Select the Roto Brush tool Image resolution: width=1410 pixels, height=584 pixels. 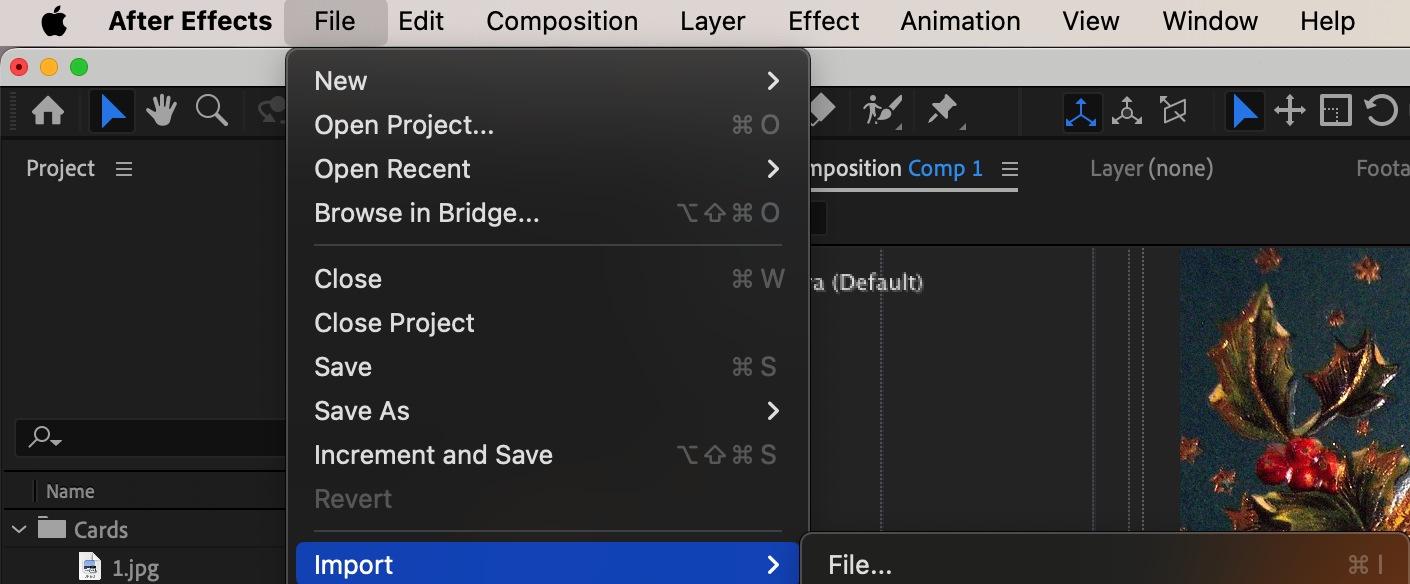coord(882,110)
